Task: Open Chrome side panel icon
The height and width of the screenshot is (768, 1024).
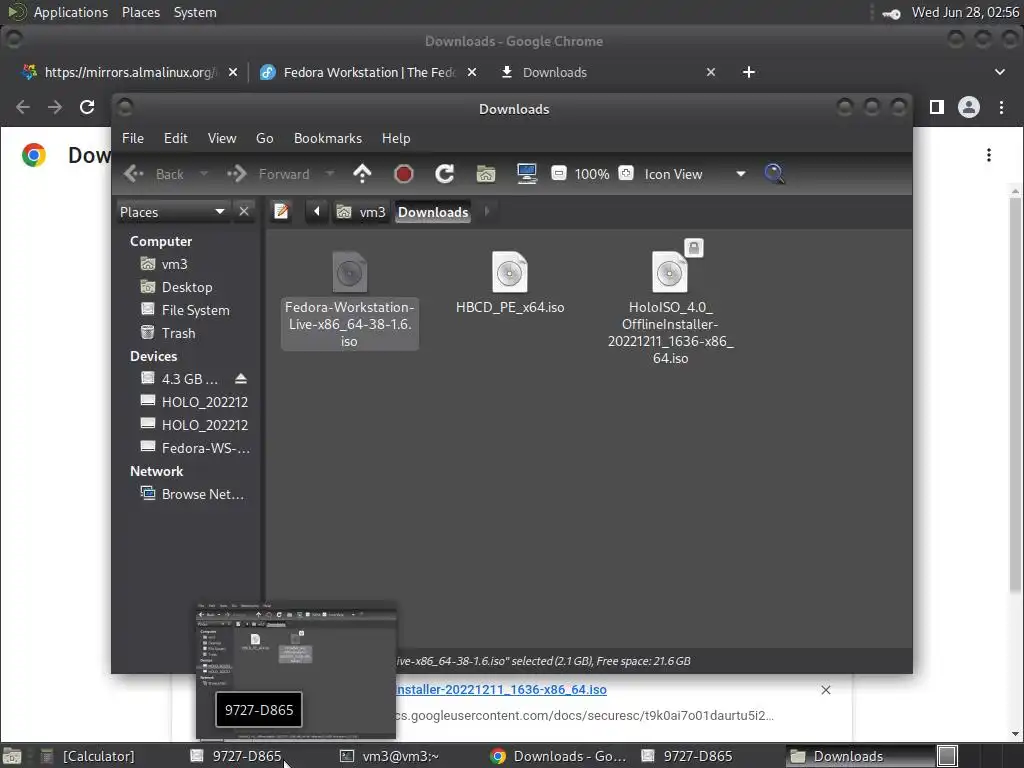Action: (x=936, y=107)
